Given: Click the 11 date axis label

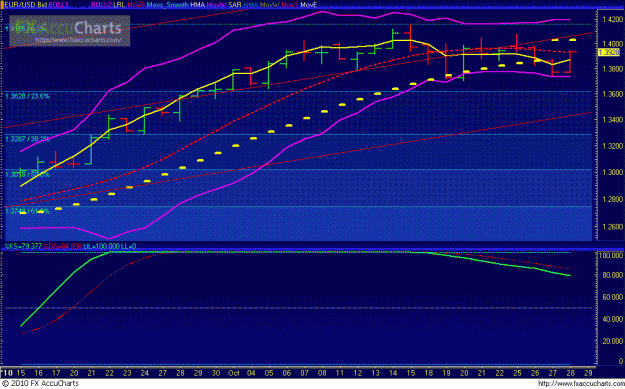Looking at the screenshot, I should [340, 373].
